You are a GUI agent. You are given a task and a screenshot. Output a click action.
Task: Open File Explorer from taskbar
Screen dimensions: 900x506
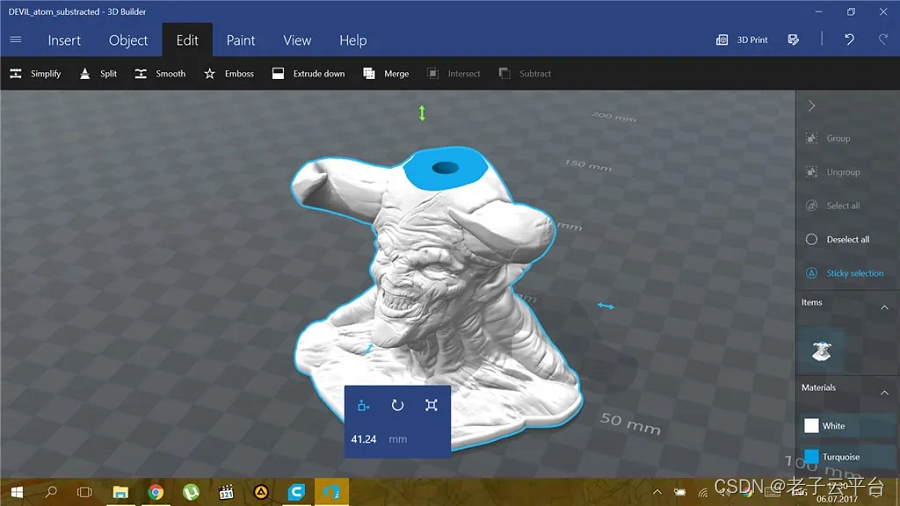point(120,492)
